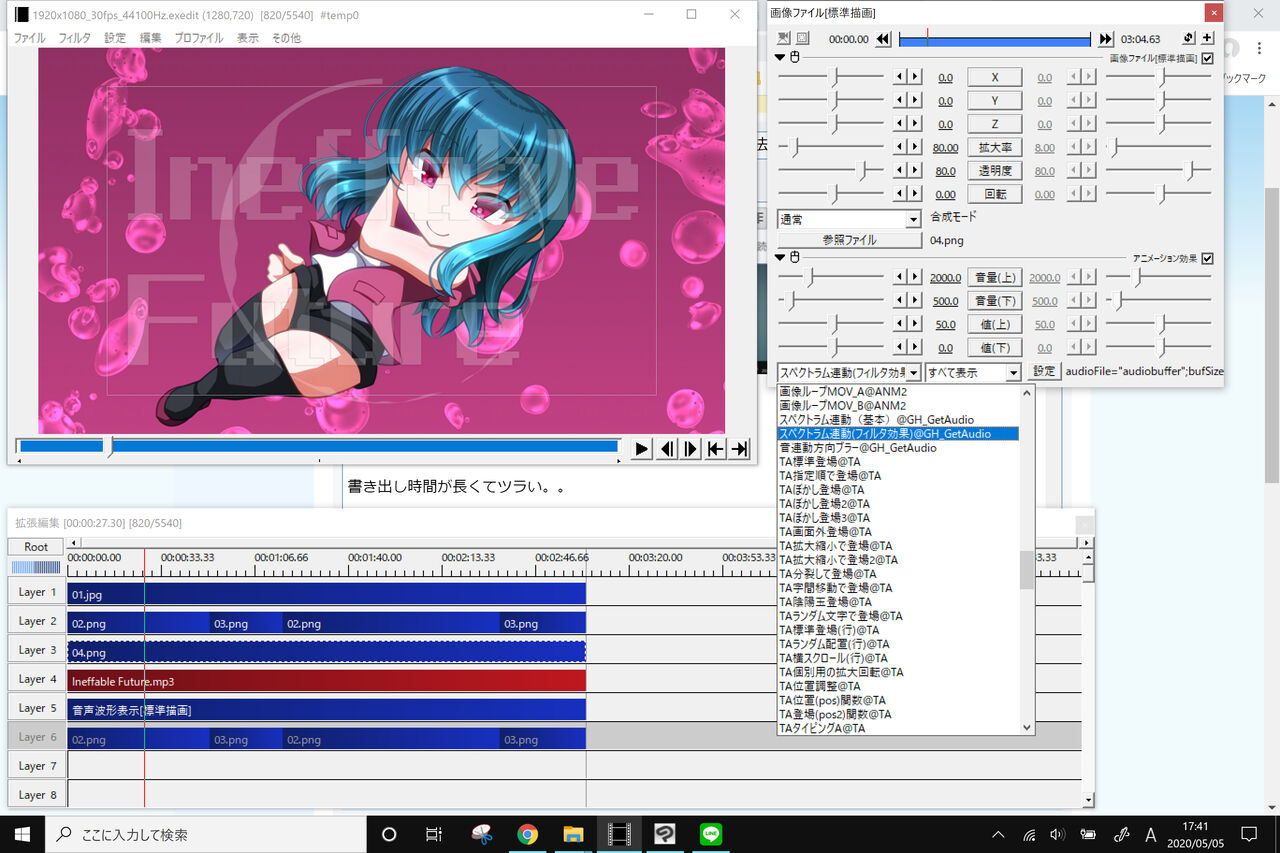Click mouse icon in アニメーション効果 section header

pos(796,258)
